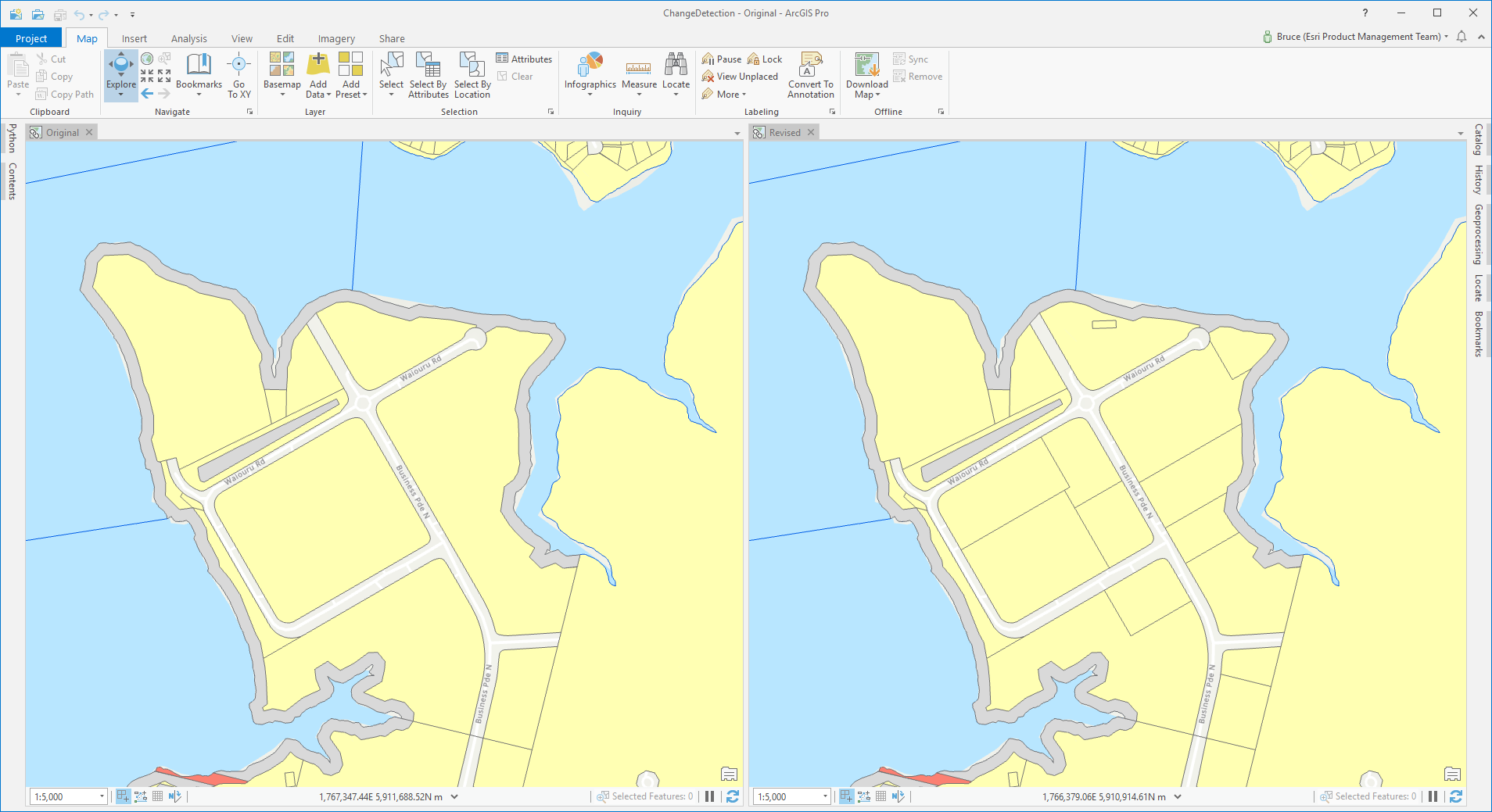Click the Locate binoculars icon
This screenshot has width=1492, height=812.
click(676, 64)
